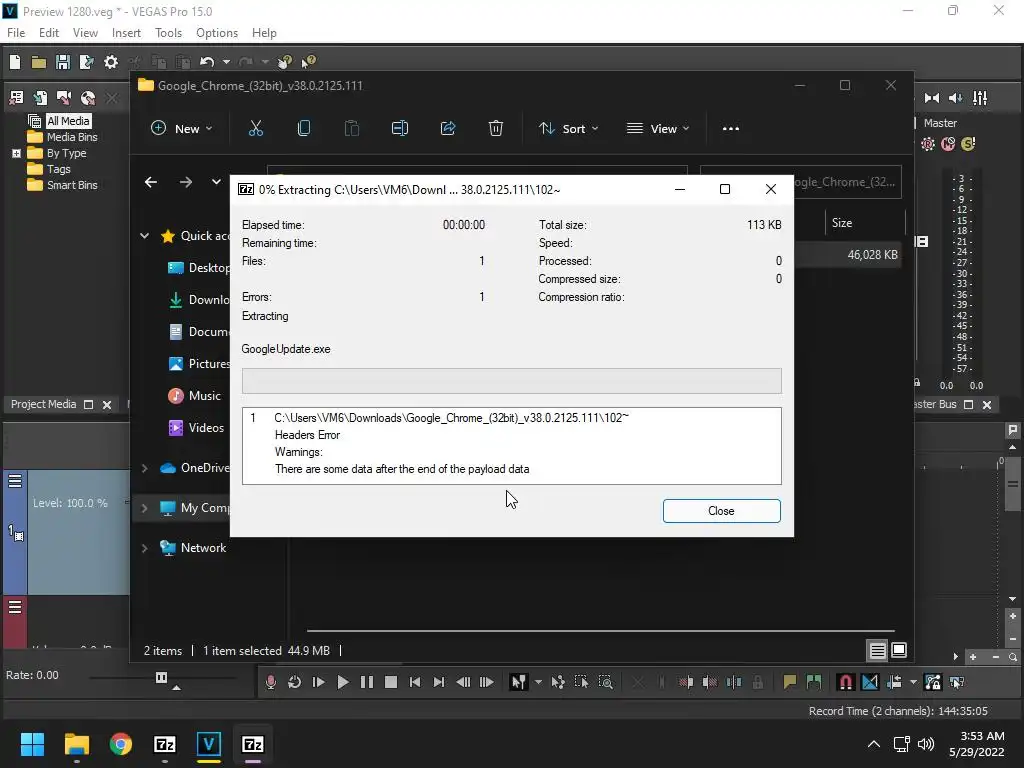This screenshot has height=768, width=1024.
Task: Open the undo history dropdown arrow
Action: [226, 62]
